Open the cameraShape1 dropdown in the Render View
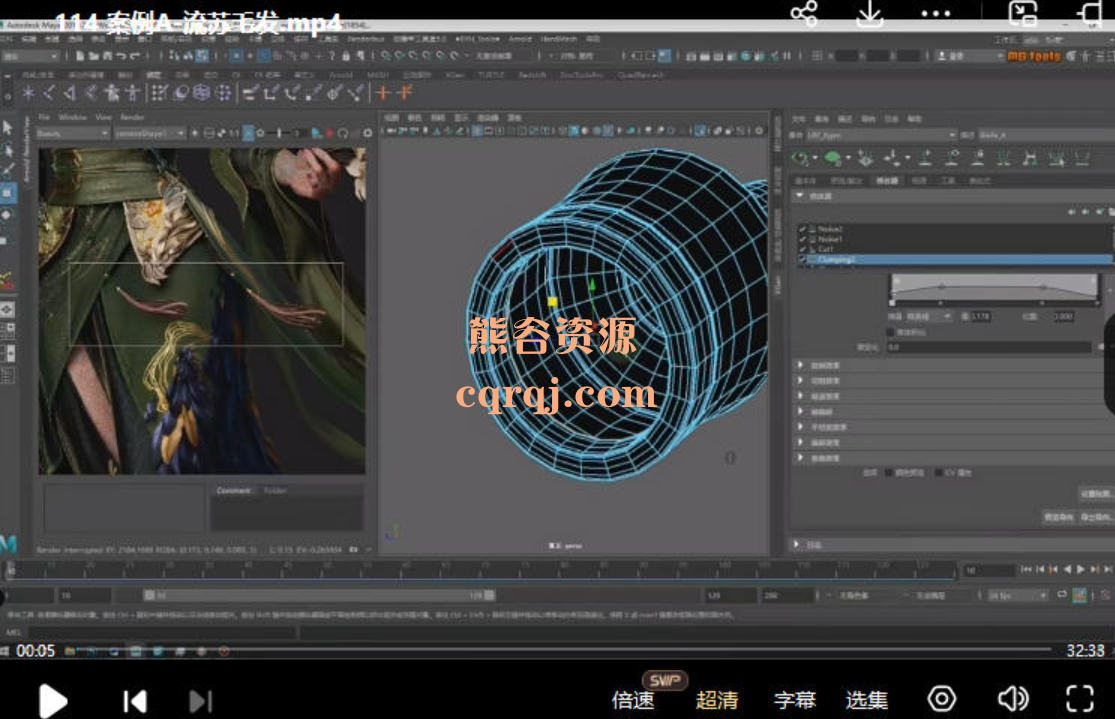Image resolution: width=1115 pixels, height=719 pixels. (x=149, y=133)
